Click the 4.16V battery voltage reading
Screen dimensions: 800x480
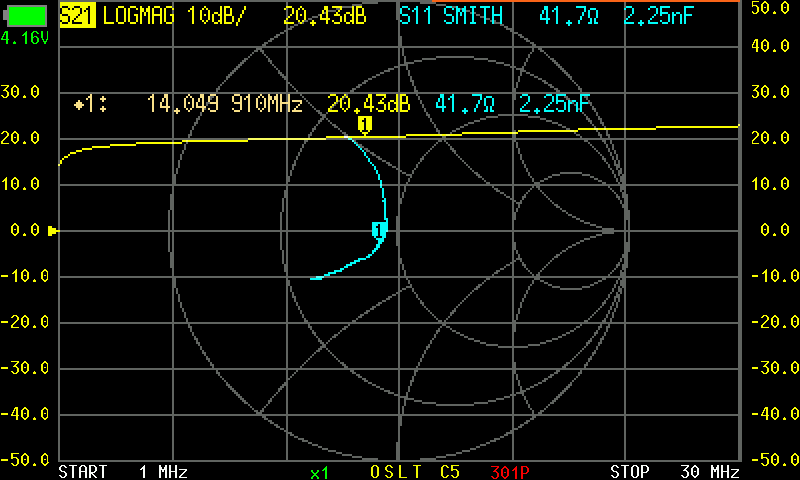25,38
